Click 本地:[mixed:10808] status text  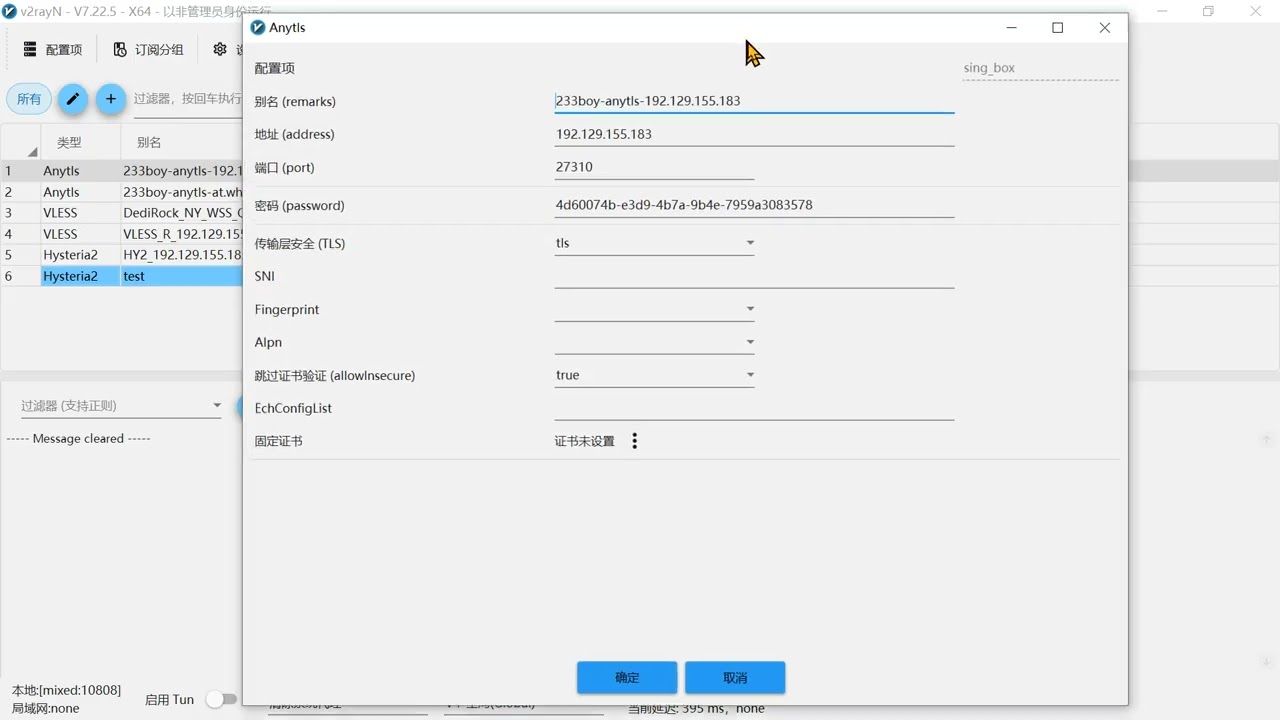click(66, 690)
